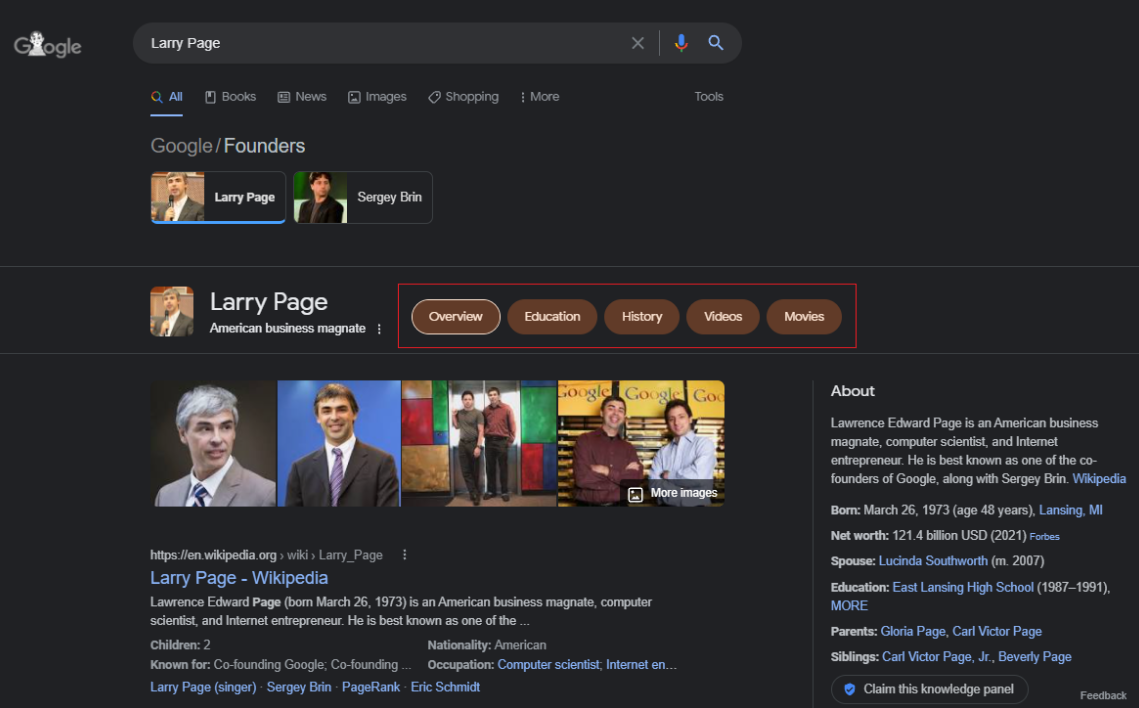Click Larry Page profile thumbnail beside name
The width and height of the screenshot is (1139, 708).
tap(171, 312)
